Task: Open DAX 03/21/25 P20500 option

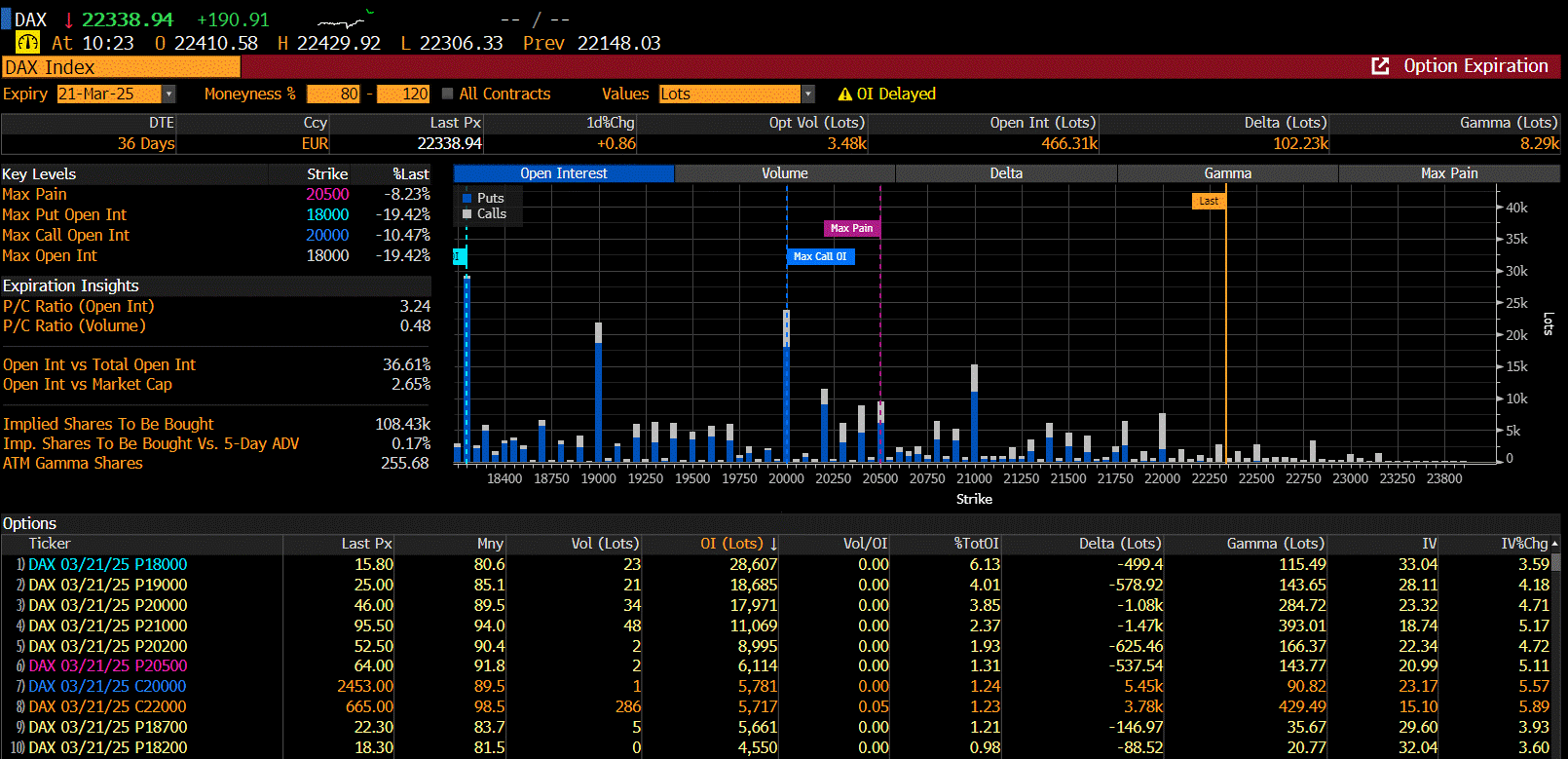Action: tap(107, 665)
